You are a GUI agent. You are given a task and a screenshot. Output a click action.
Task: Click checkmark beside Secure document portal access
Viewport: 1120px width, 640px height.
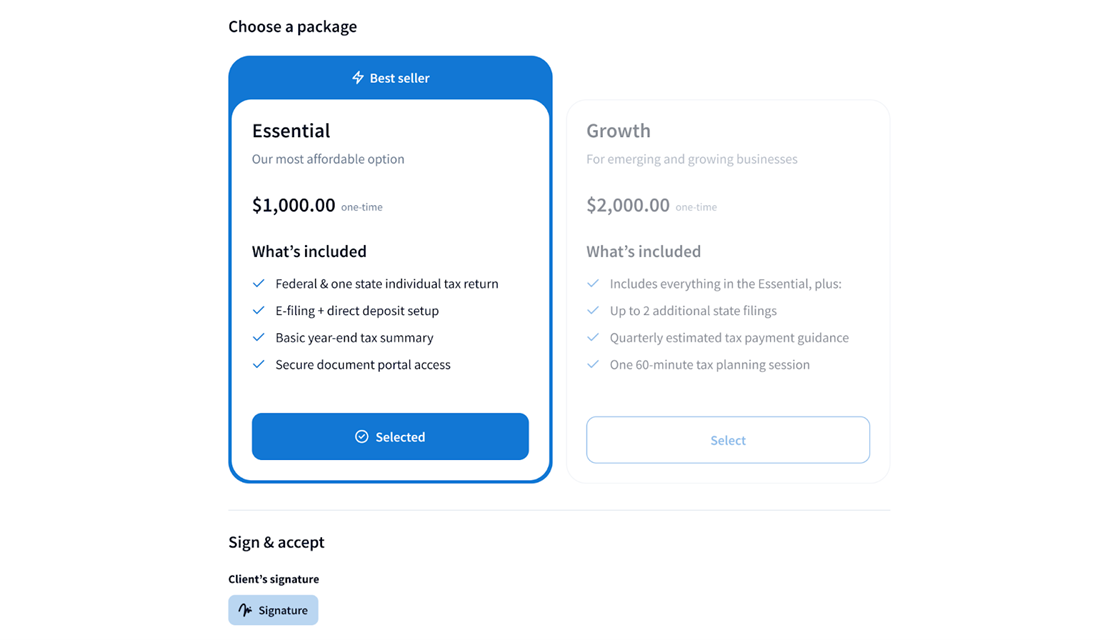(259, 365)
